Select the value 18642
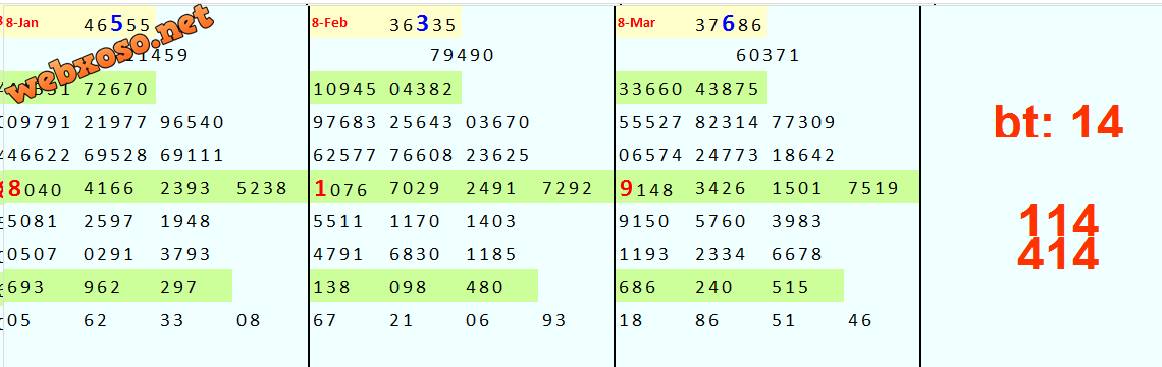The height and width of the screenshot is (367, 1162). point(804,156)
